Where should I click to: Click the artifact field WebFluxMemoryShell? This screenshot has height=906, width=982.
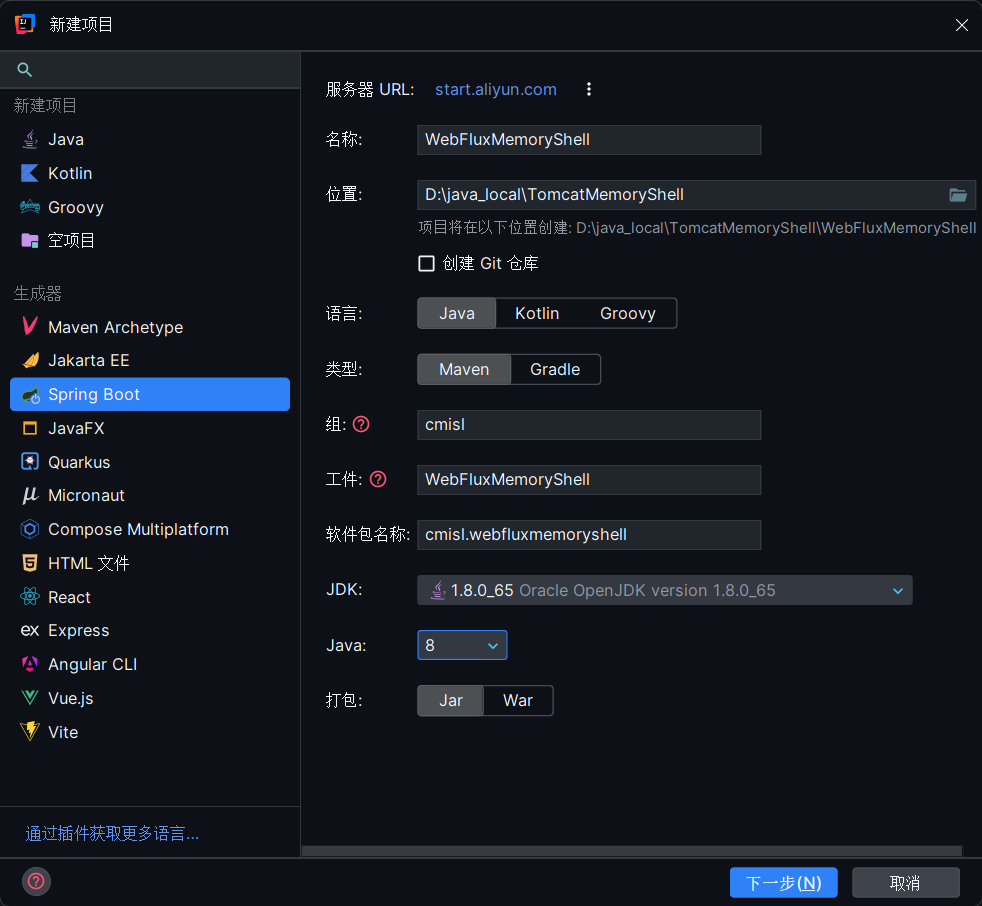[589, 480]
